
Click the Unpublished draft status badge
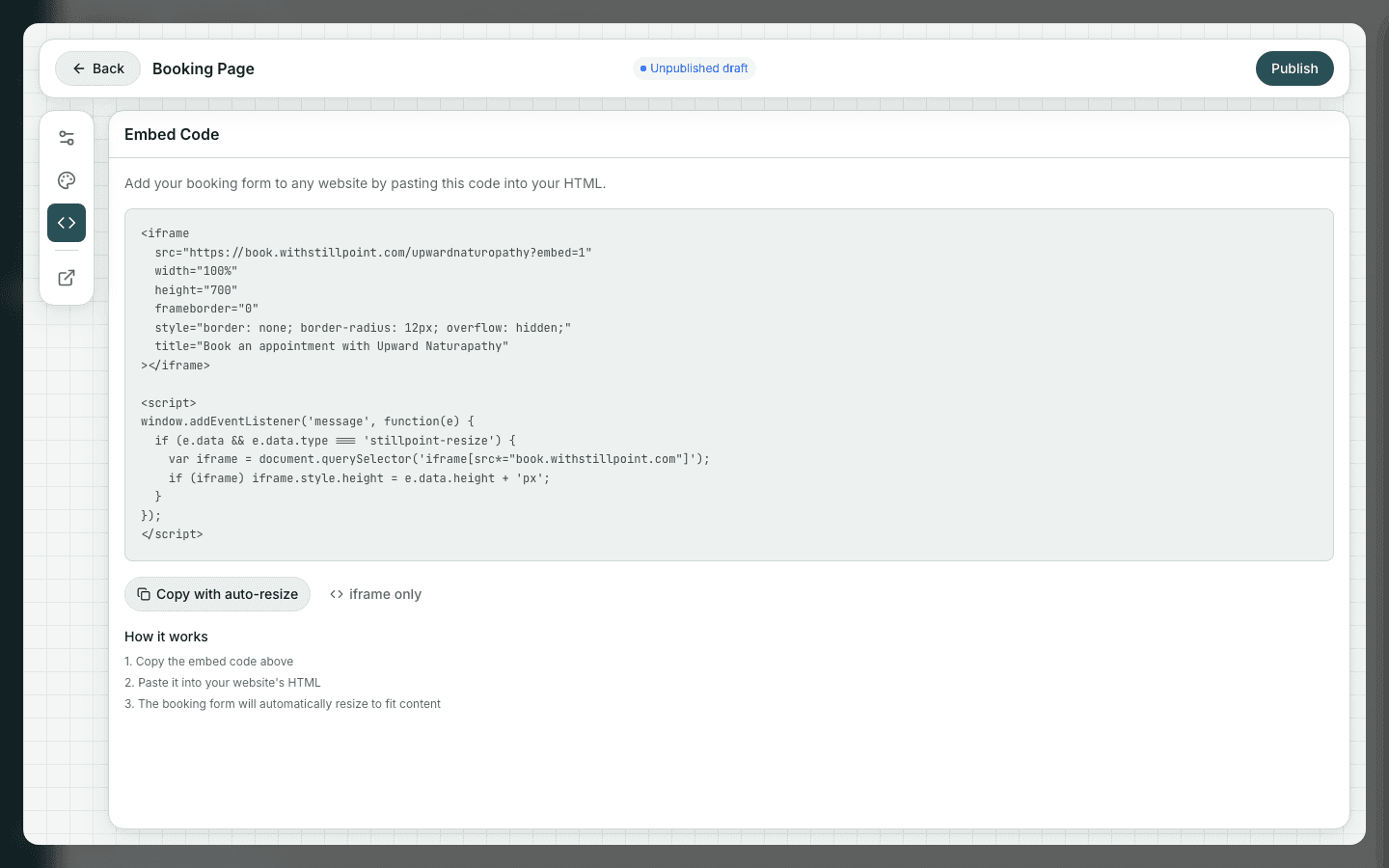tap(694, 68)
